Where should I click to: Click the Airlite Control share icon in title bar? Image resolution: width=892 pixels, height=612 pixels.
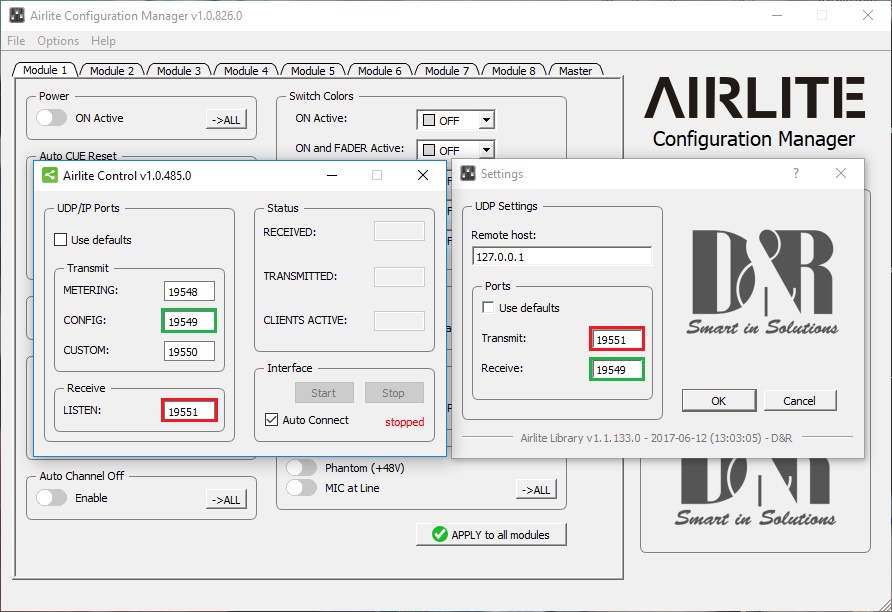tap(49, 175)
